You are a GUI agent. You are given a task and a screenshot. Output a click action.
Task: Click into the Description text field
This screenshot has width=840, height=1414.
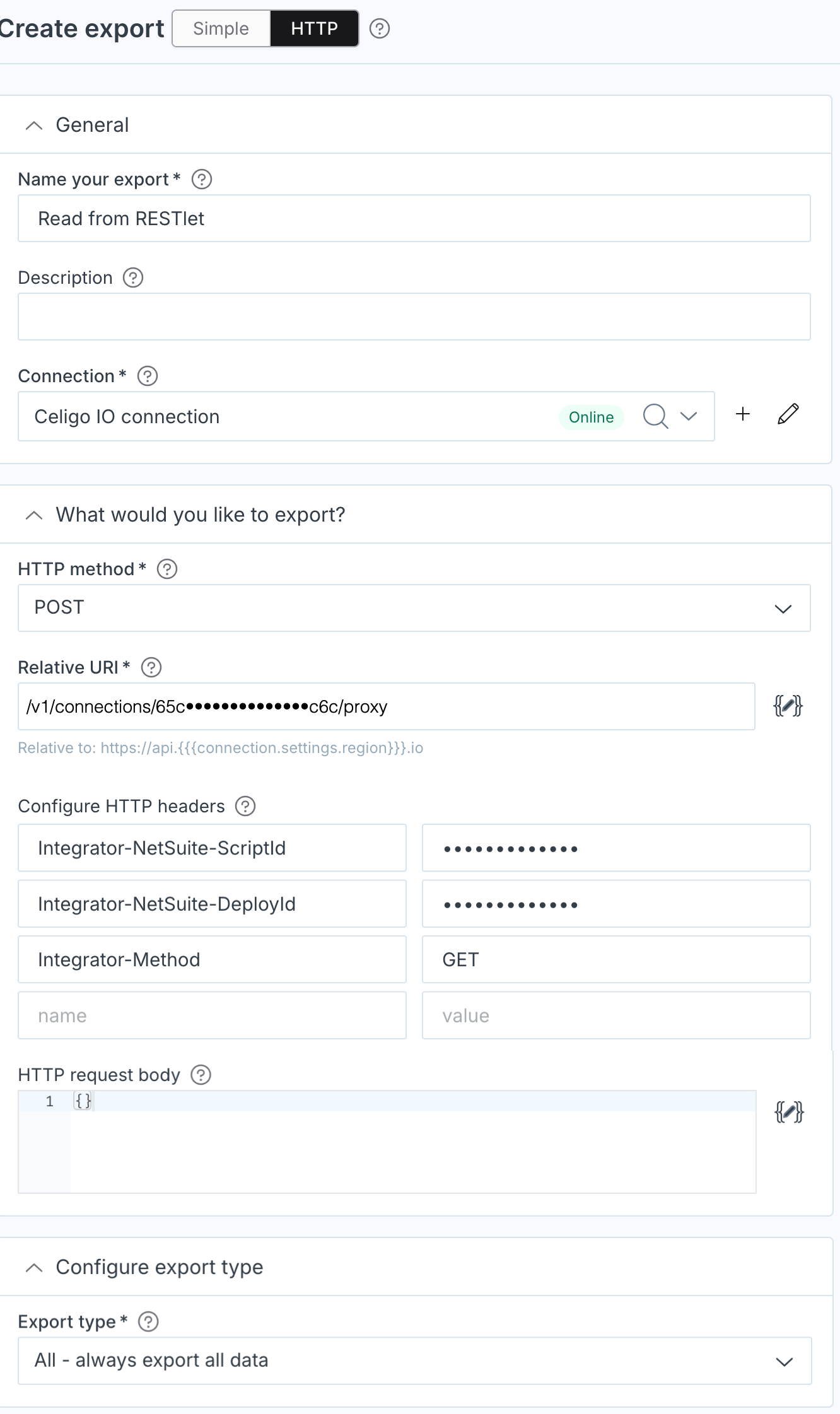pos(414,317)
